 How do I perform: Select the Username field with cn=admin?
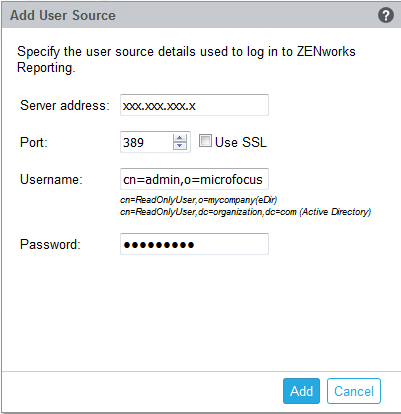(x=194, y=179)
